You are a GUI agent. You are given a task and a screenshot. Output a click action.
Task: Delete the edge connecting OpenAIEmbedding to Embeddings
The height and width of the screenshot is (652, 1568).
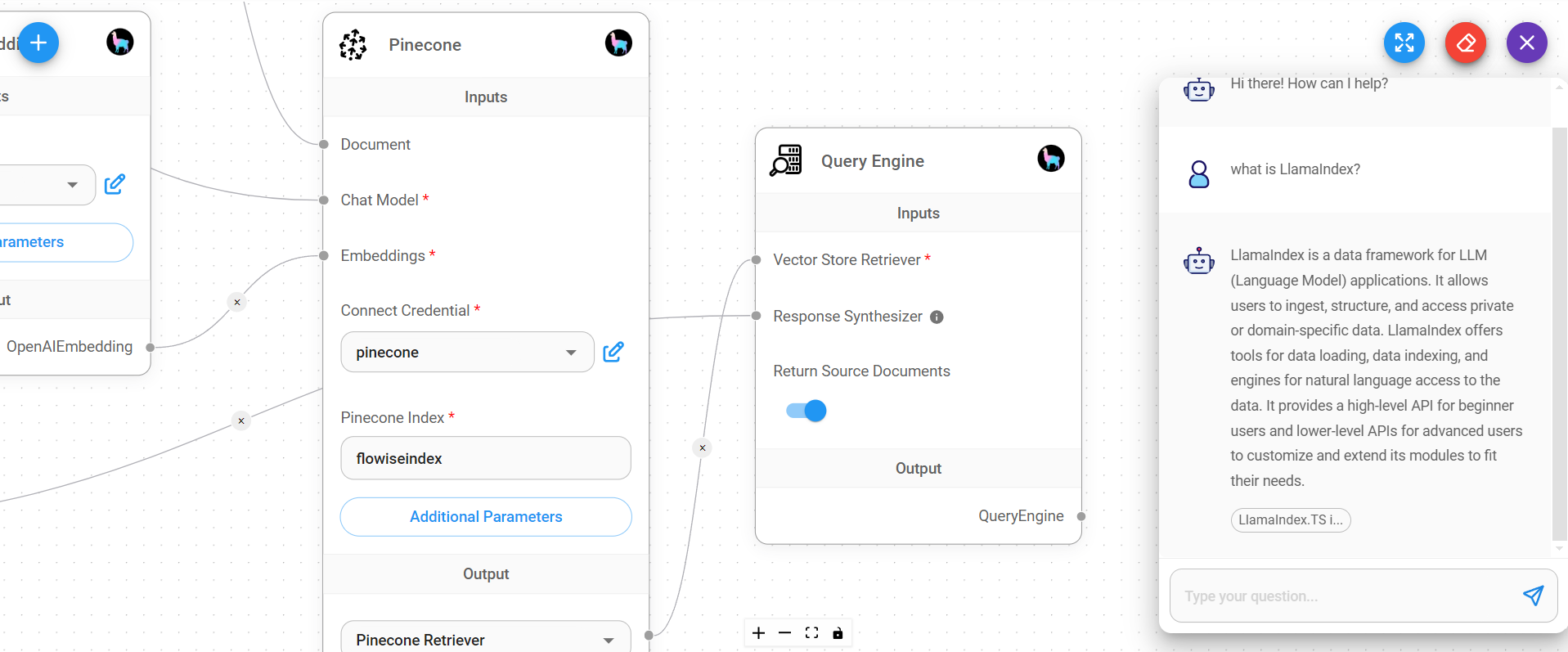pyautogui.click(x=237, y=302)
